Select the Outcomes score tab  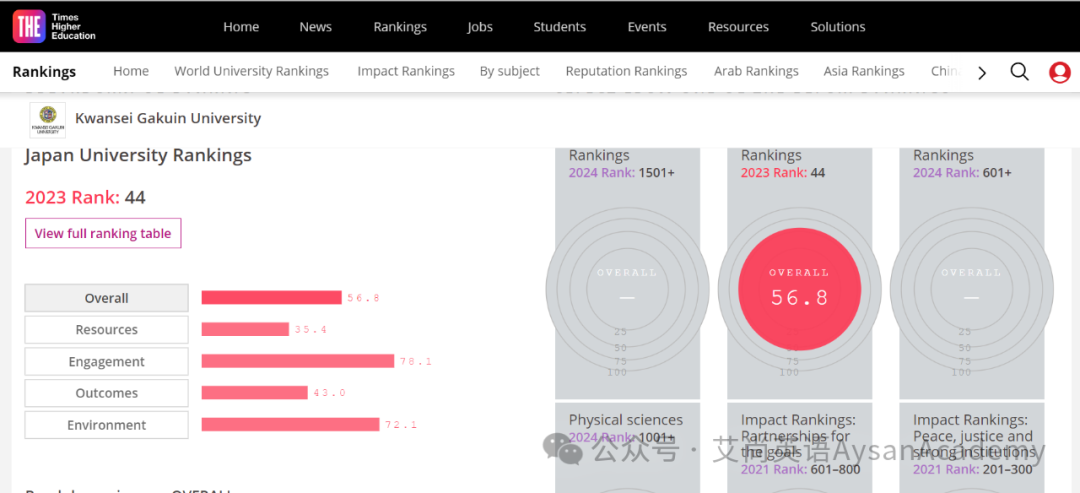pos(107,393)
